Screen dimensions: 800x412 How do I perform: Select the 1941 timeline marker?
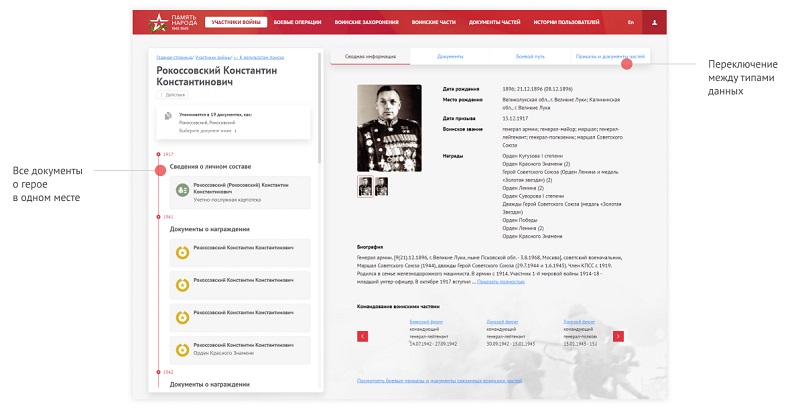159,217
